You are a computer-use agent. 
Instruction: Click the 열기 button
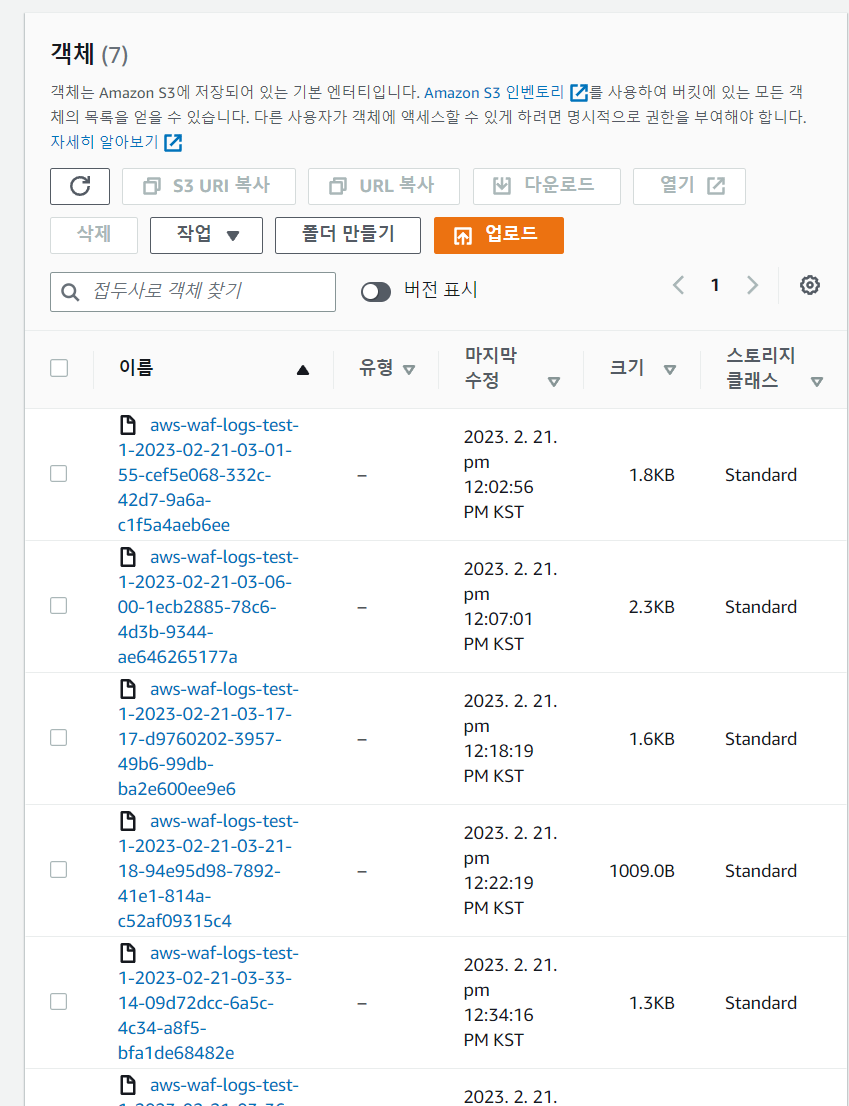click(x=690, y=186)
